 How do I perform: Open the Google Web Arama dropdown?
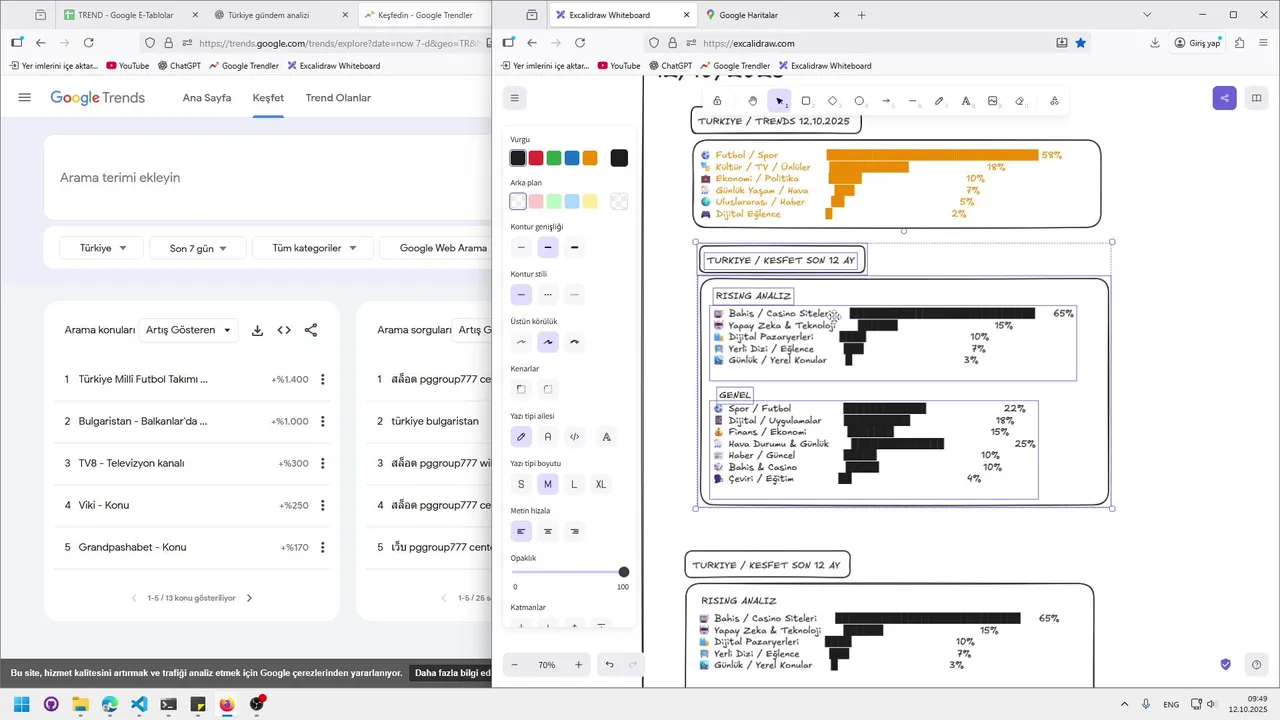coord(437,248)
